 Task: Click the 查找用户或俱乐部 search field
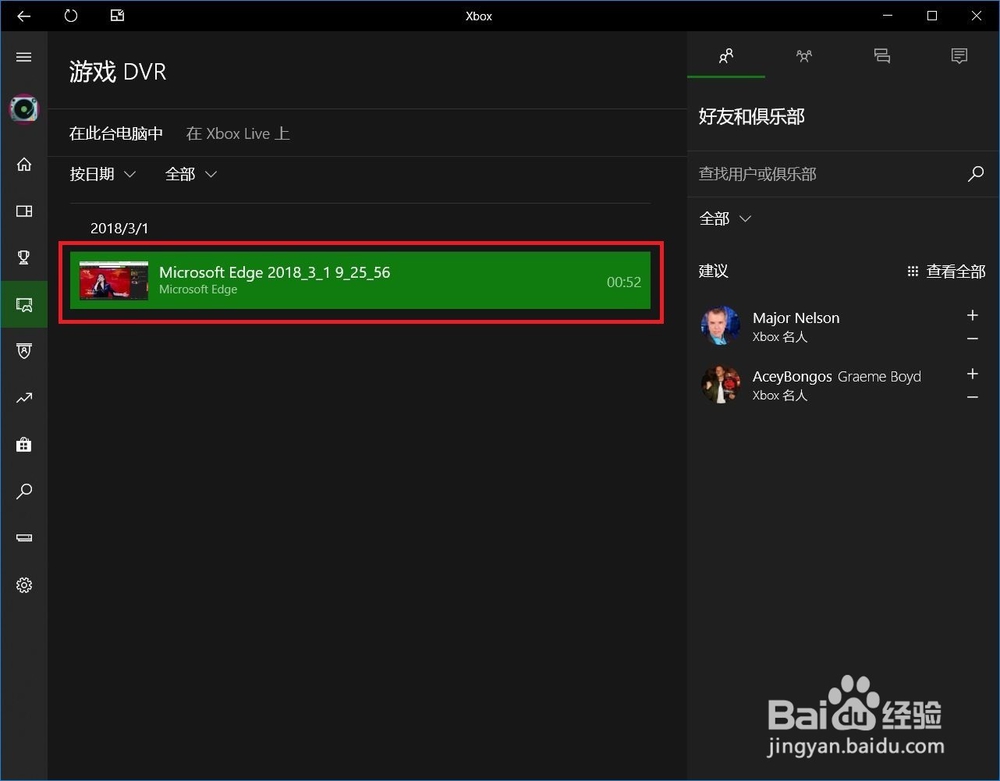coord(829,174)
